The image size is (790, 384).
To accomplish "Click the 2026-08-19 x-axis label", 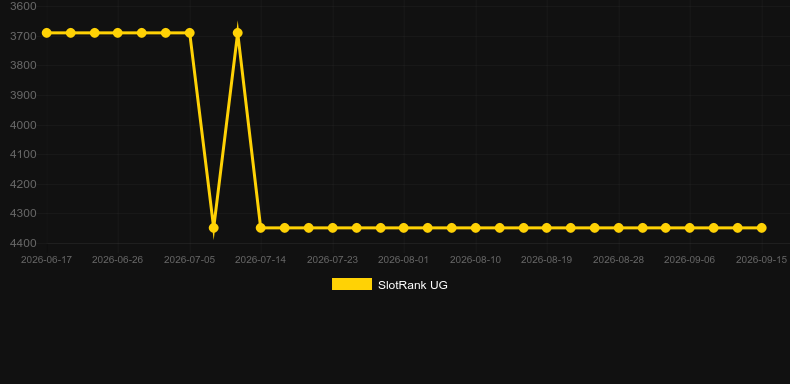I will pyautogui.click(x=547, y=260).
